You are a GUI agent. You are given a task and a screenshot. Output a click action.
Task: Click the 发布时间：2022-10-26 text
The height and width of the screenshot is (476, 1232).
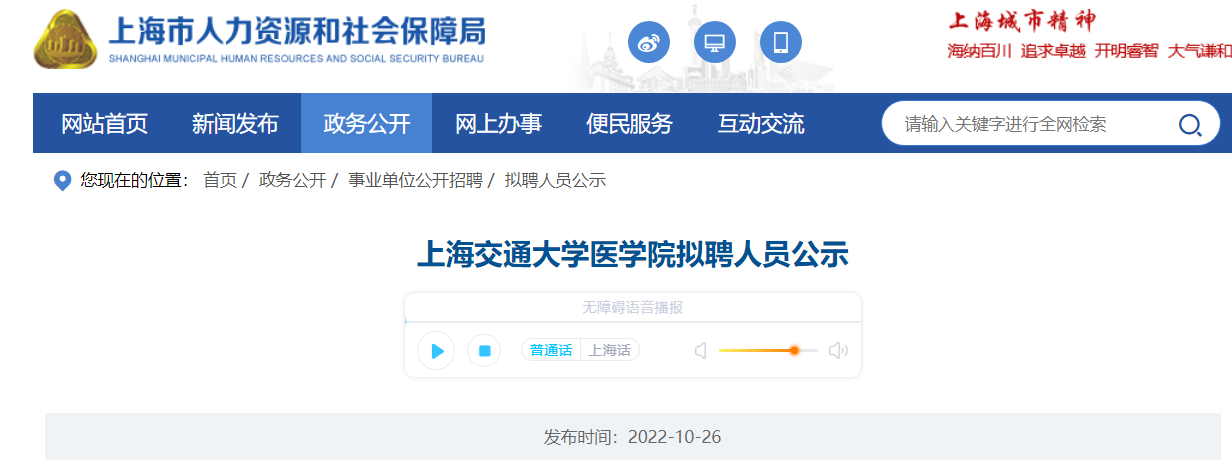coord(632,437)
